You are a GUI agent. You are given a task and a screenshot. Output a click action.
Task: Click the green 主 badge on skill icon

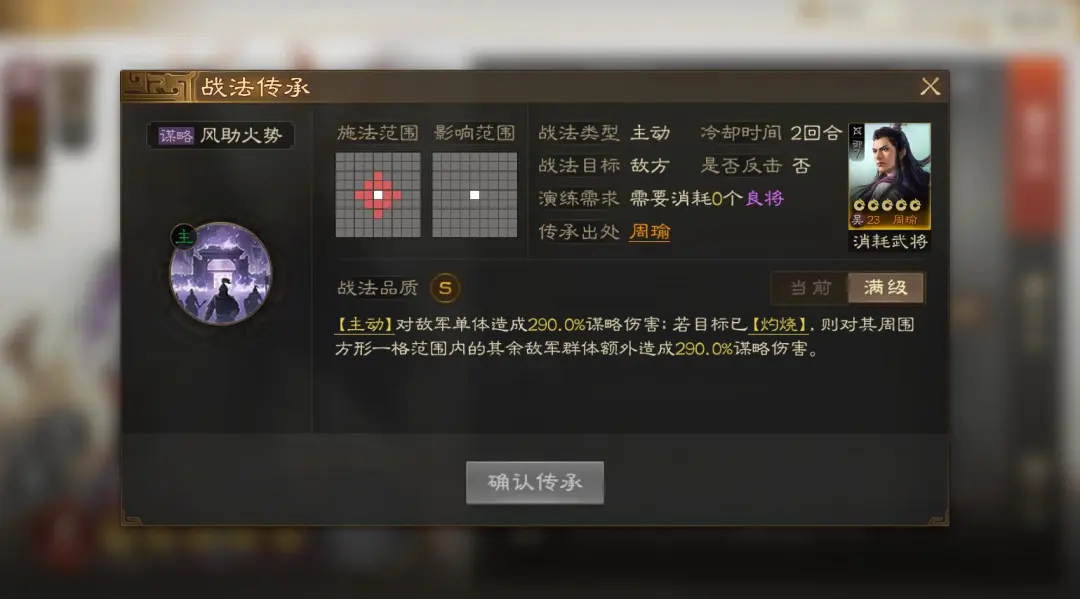point(184,237)
